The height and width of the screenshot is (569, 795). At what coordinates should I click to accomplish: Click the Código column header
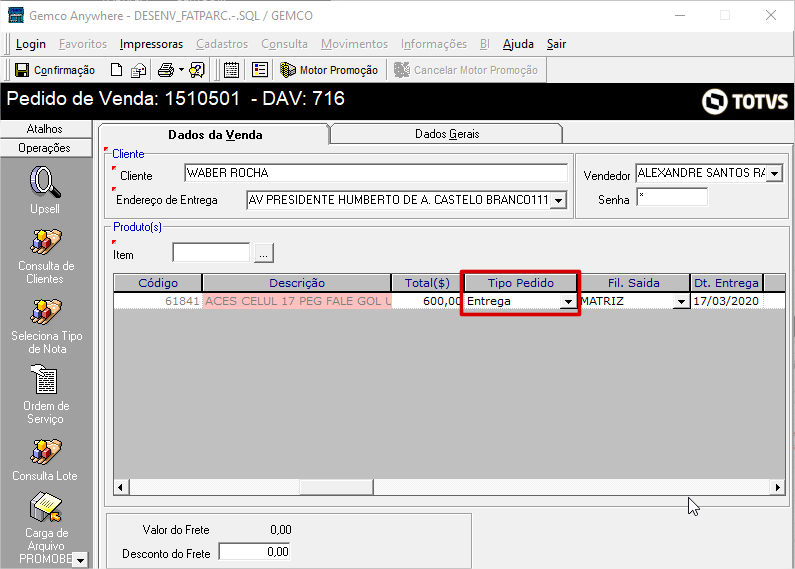point(158,283)
